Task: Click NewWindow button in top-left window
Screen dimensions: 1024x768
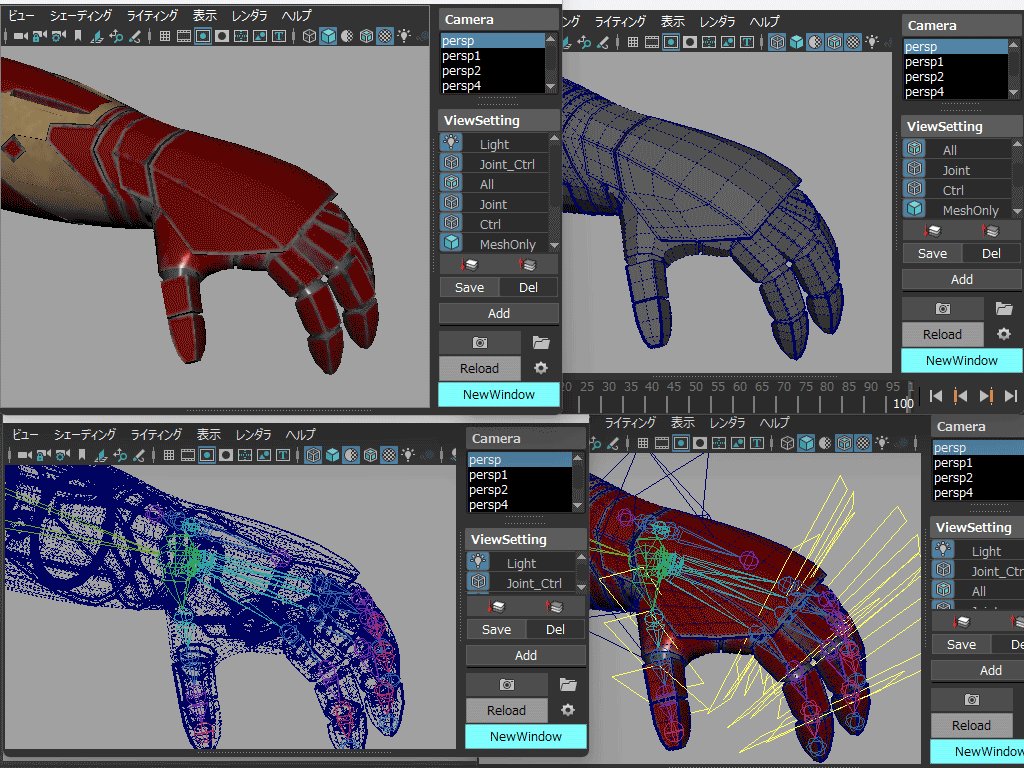Action: pos(499,394)
